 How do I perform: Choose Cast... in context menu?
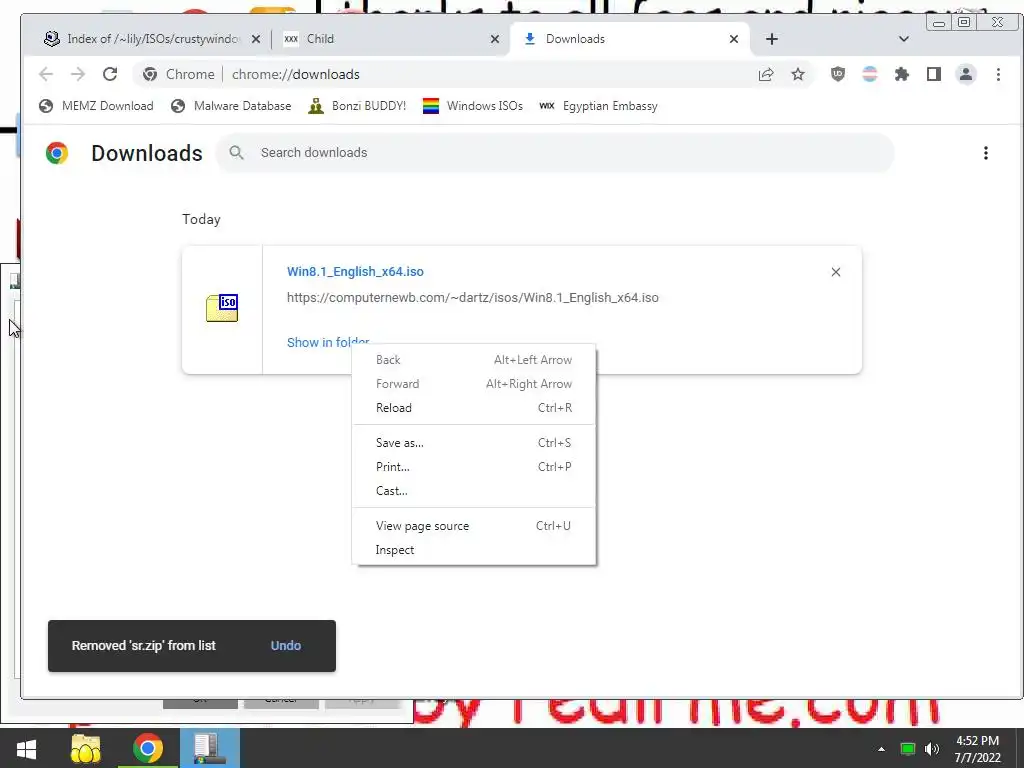(x=473, y=491)
